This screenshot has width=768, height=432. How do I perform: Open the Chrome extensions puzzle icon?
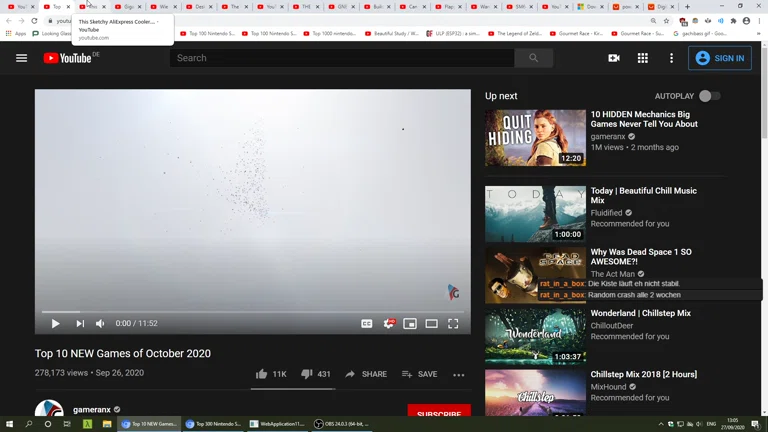click(733, 21)
